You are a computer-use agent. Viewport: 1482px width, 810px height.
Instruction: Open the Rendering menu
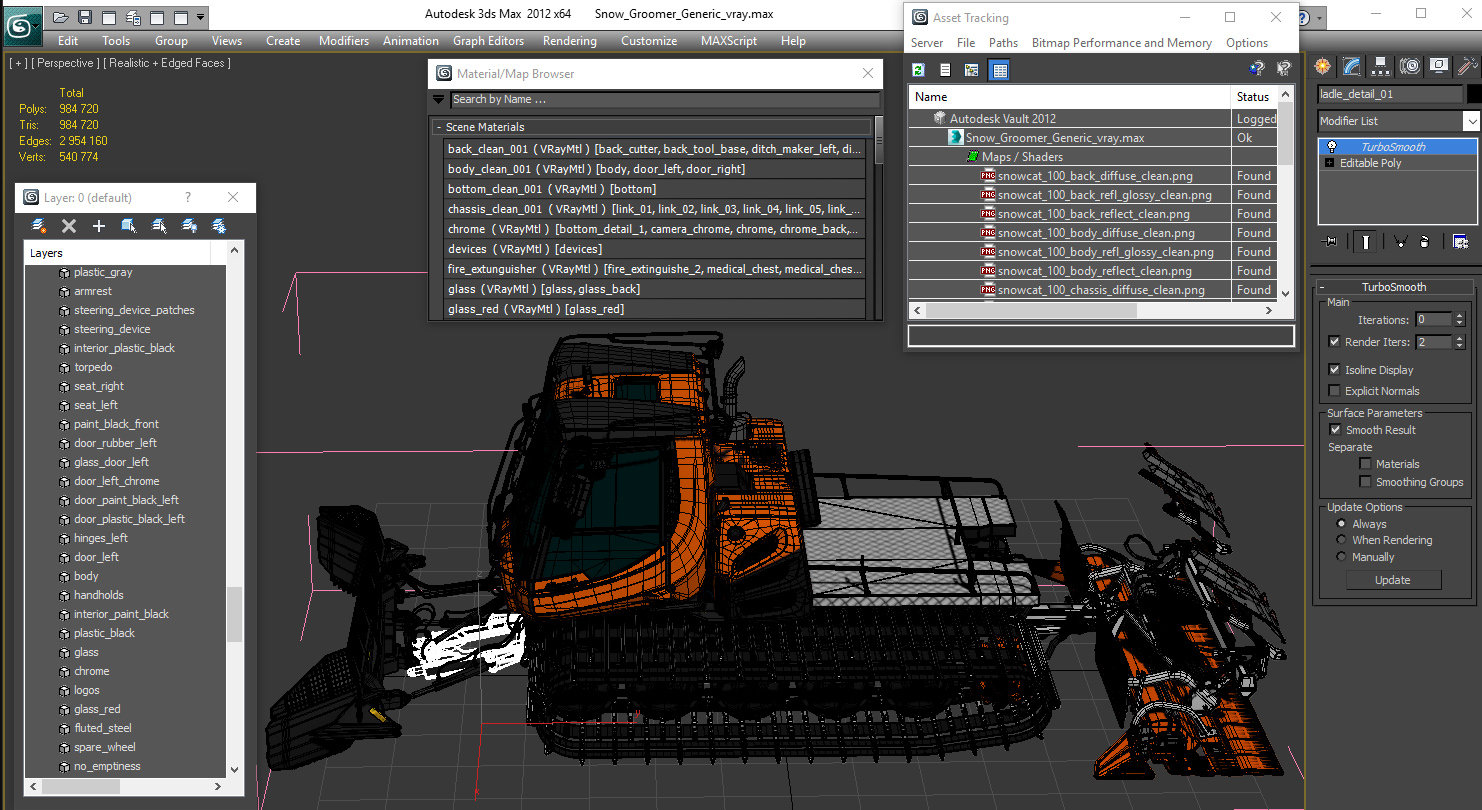570,41
